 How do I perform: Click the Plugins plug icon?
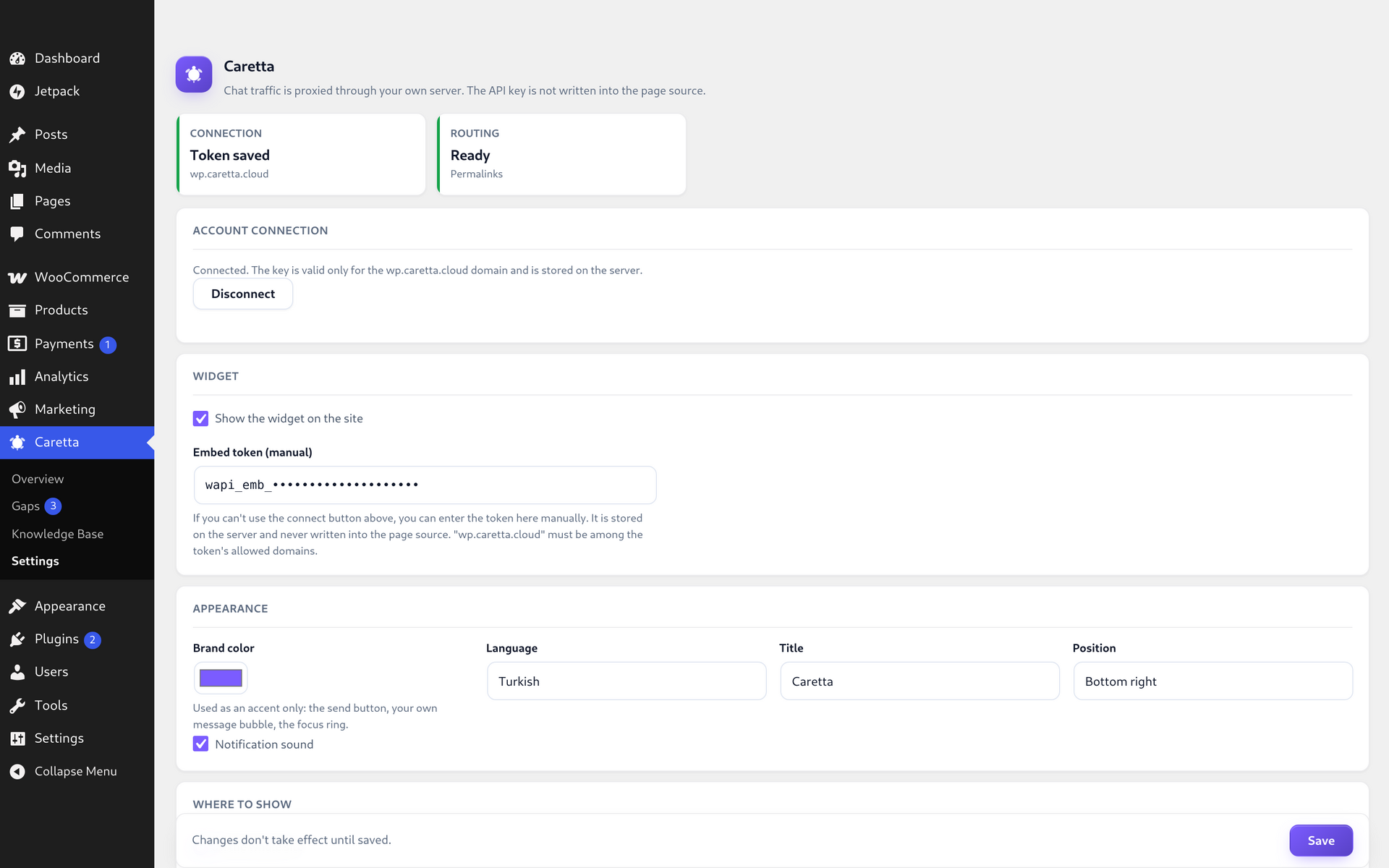pyautogui.click(x=17, y=639)
